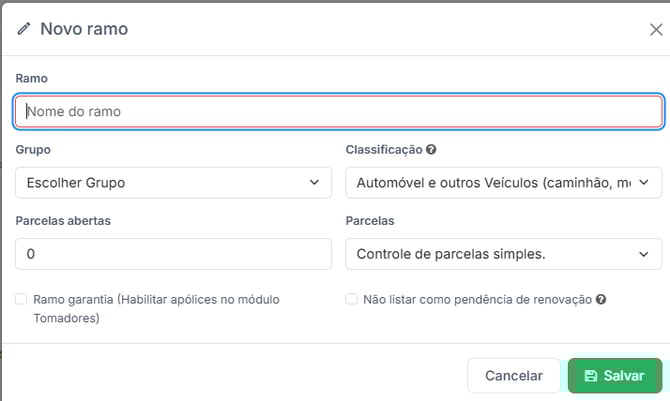Open the Escolher Grupo dropdown
Viewport: 670px width, 401px height.
pos(173,183)
